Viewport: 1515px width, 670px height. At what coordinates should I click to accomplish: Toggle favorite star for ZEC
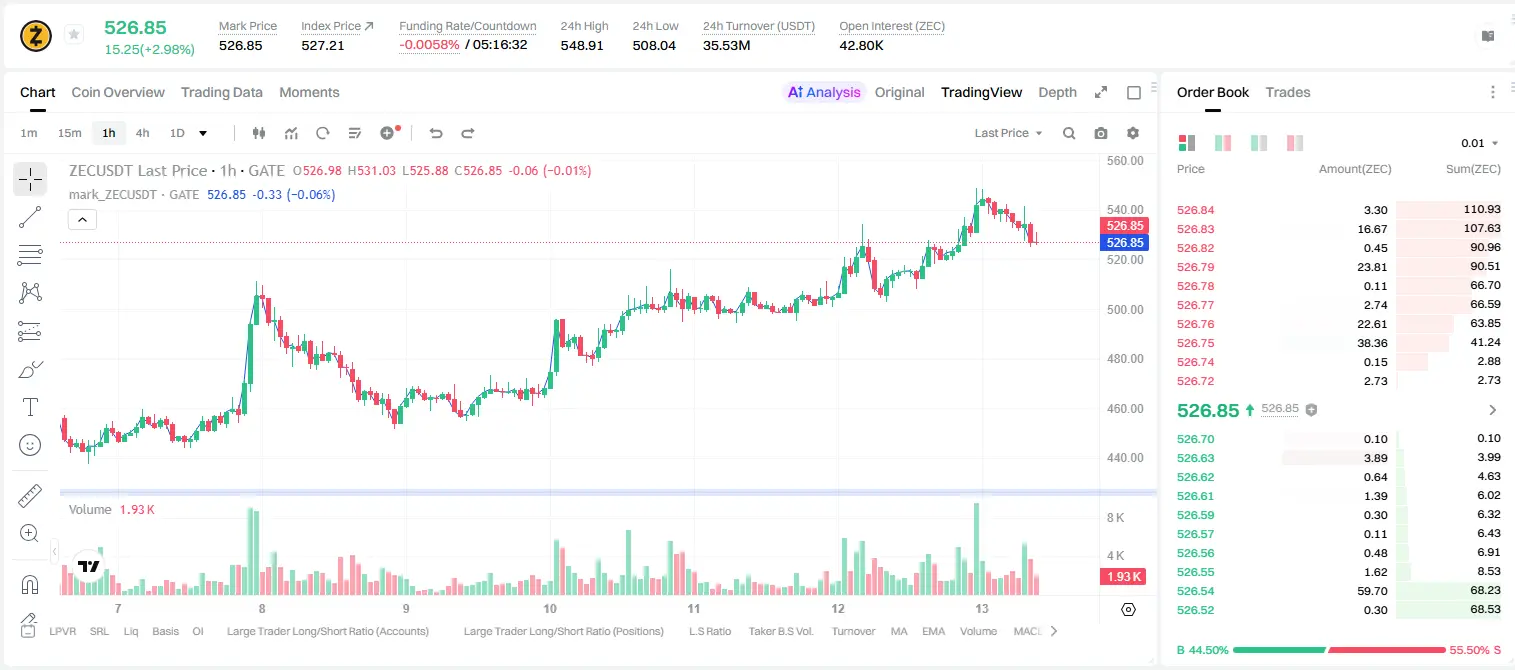point(73,35)
